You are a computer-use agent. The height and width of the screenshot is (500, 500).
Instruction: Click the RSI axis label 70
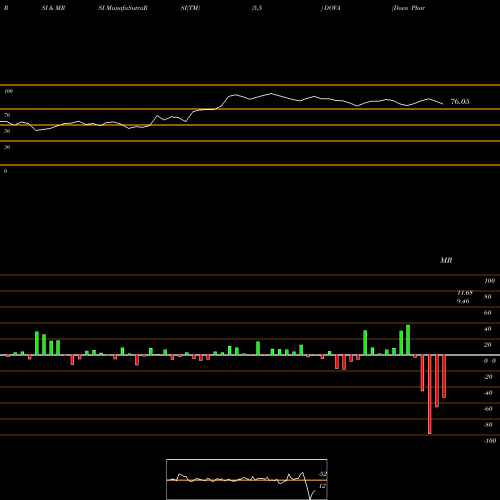(x=7, y=115)
